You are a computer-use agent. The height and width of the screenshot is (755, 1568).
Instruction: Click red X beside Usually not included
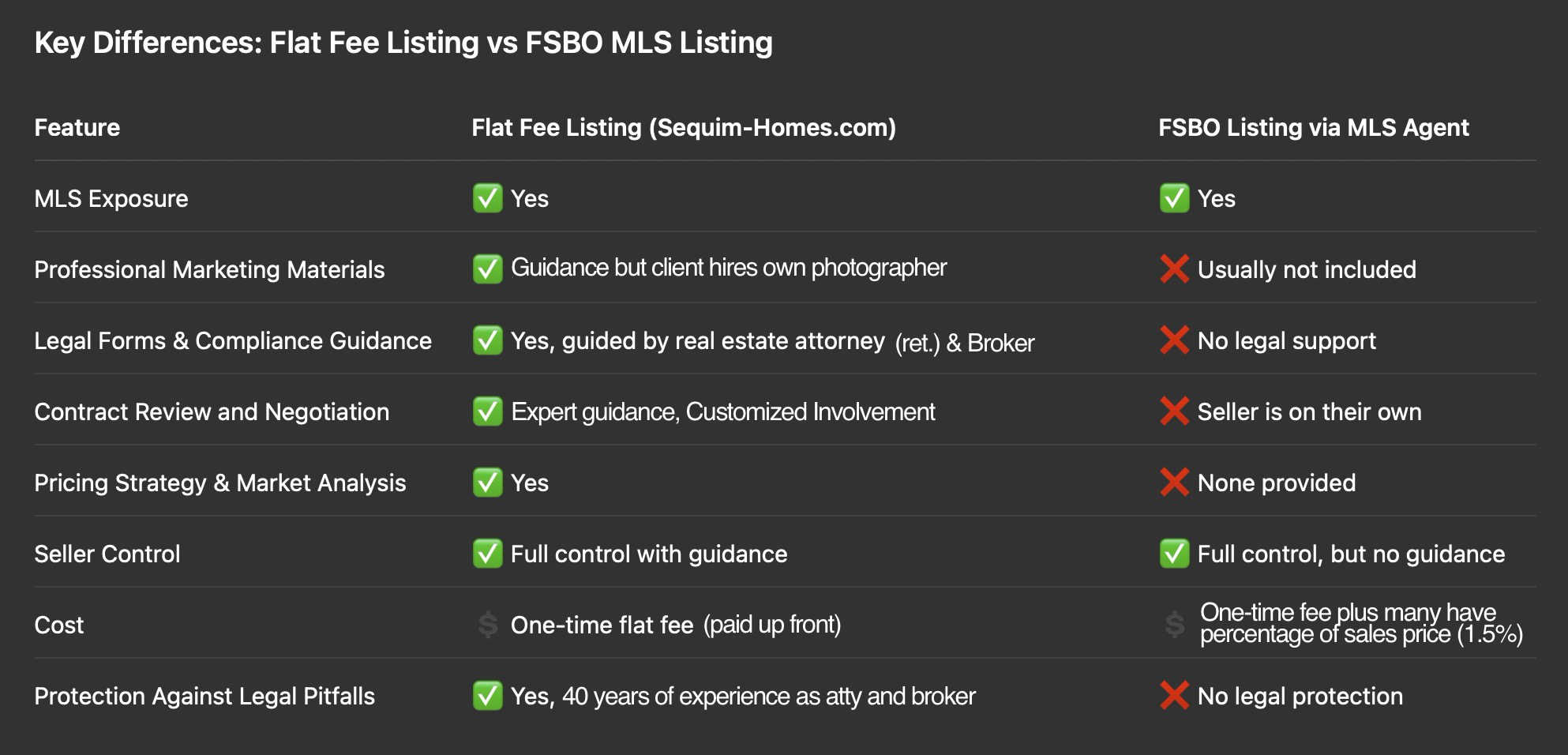pos(1174,269)
